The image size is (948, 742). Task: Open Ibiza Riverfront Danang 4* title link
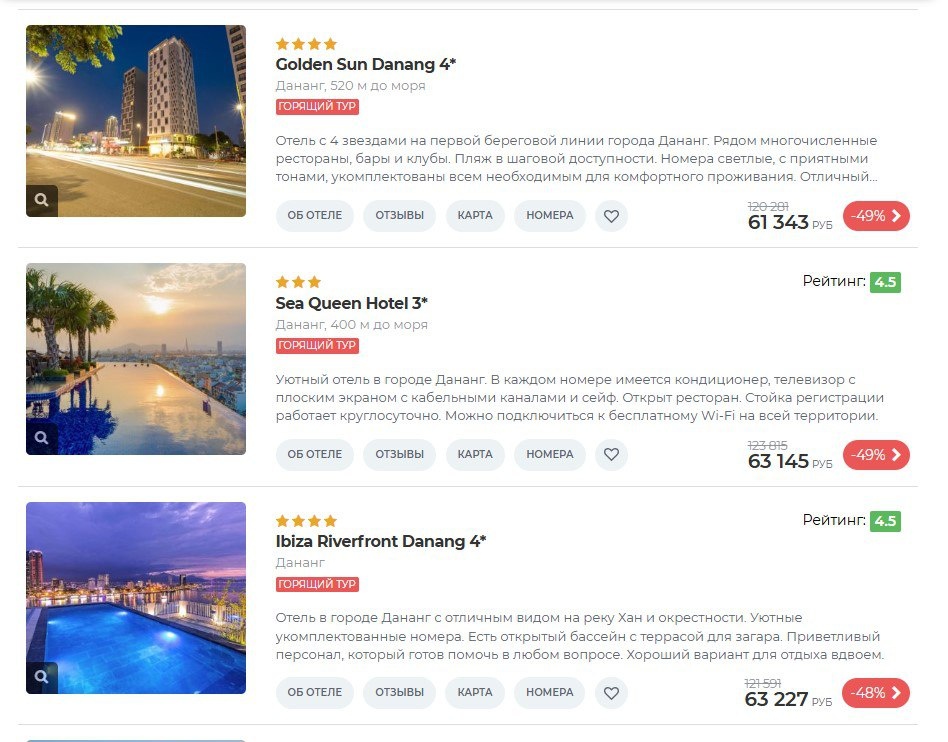click(381, 541)
